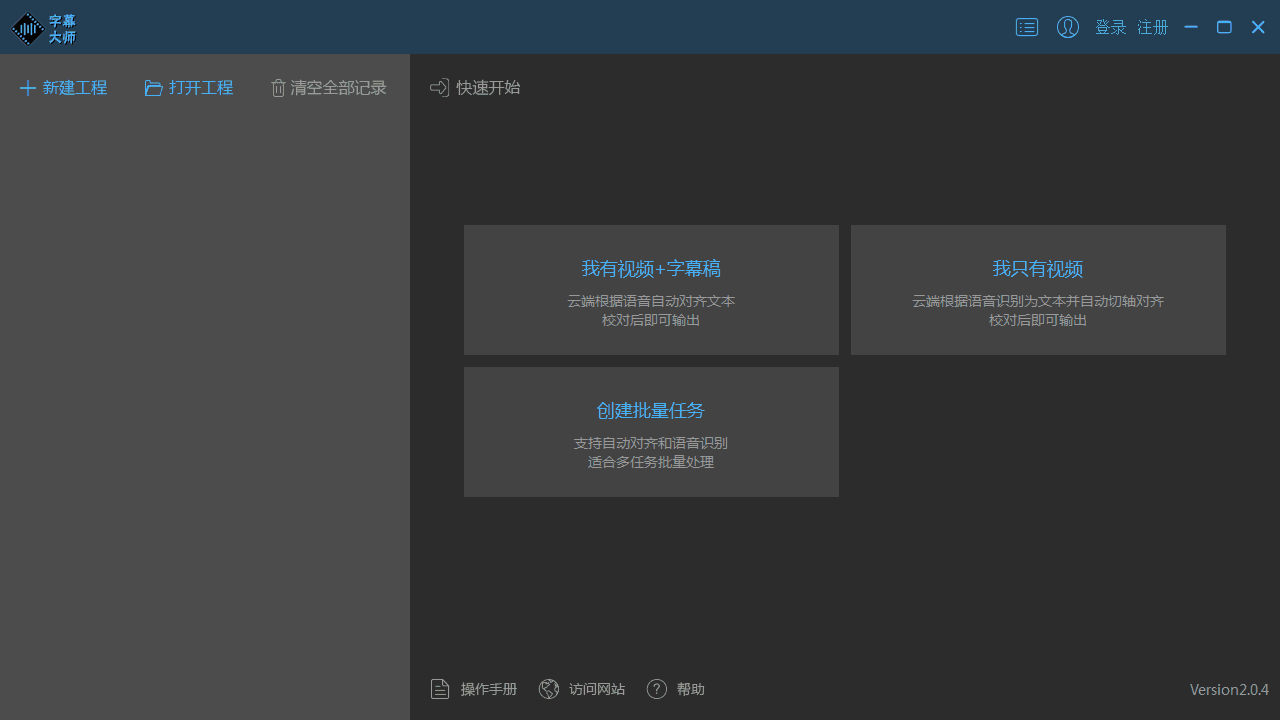
Task: Click the 字幕大师 app logo
Action: point(43,28)
